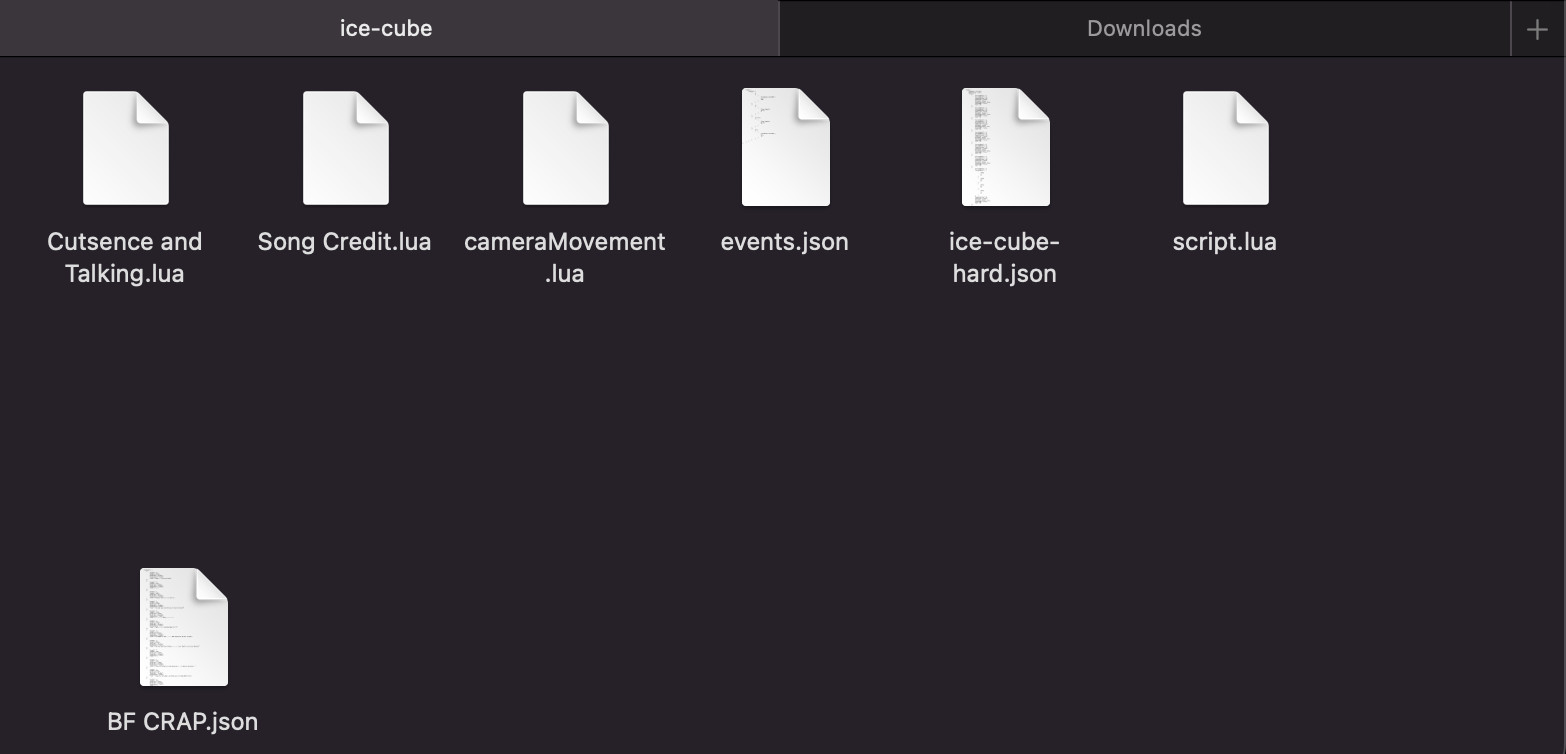Click the Song Credit.lua filename label
1566x754 pixels.
coord(344,241)
